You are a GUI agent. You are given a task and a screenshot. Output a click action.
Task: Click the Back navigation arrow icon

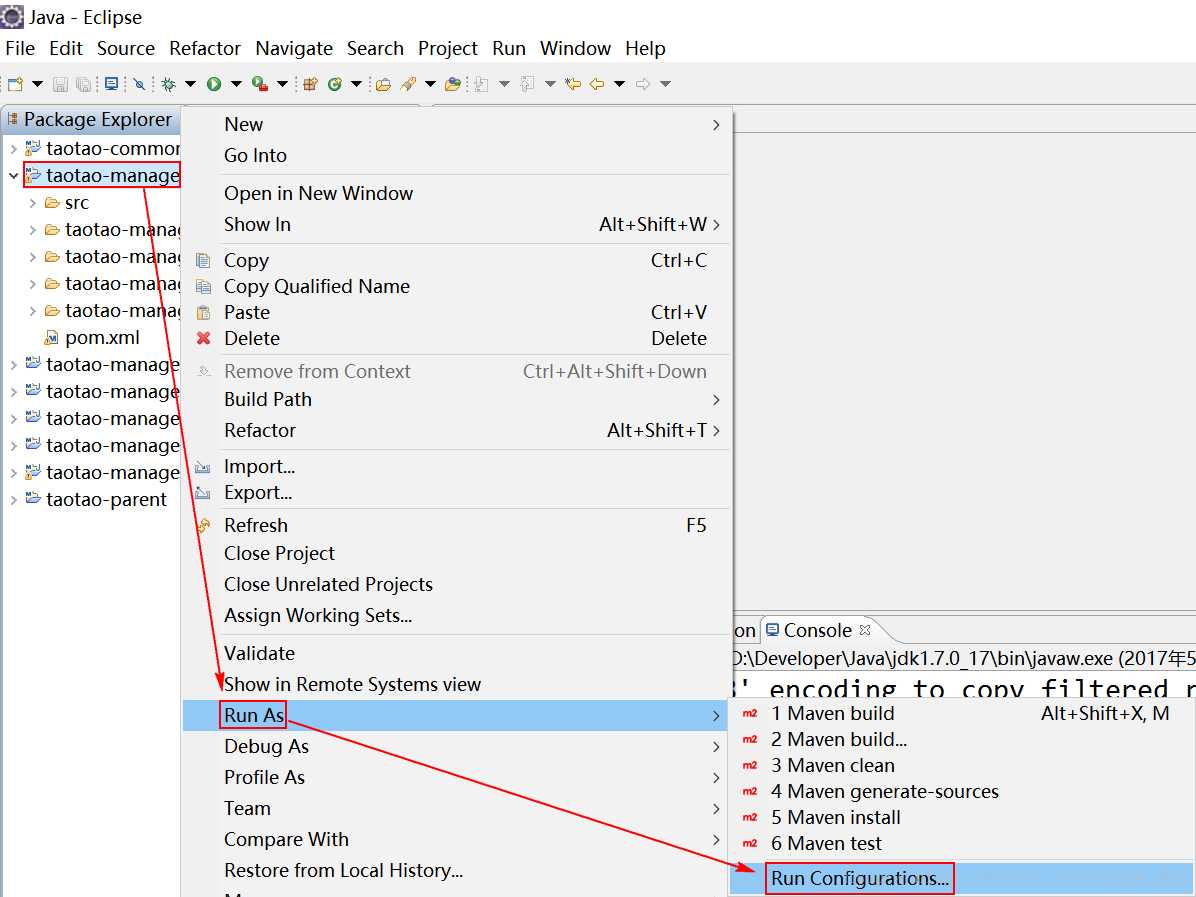tap(597, 84)
